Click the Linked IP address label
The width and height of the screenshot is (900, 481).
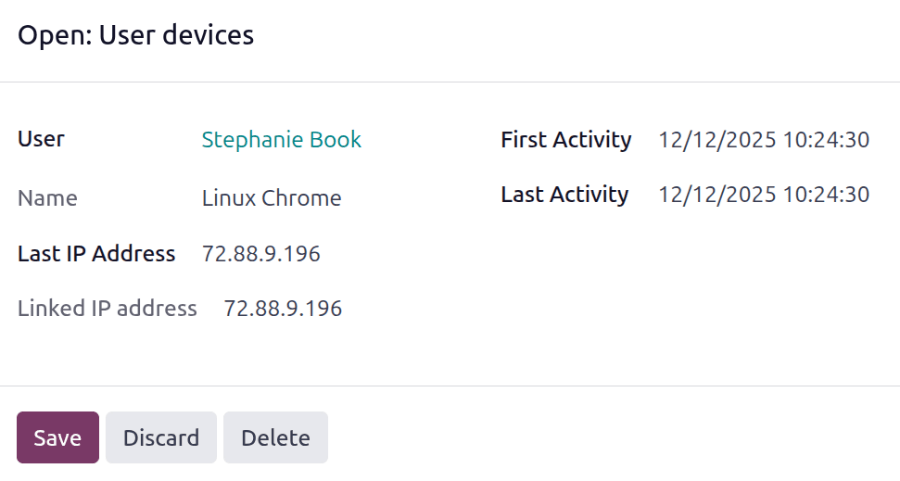(107, 308)
